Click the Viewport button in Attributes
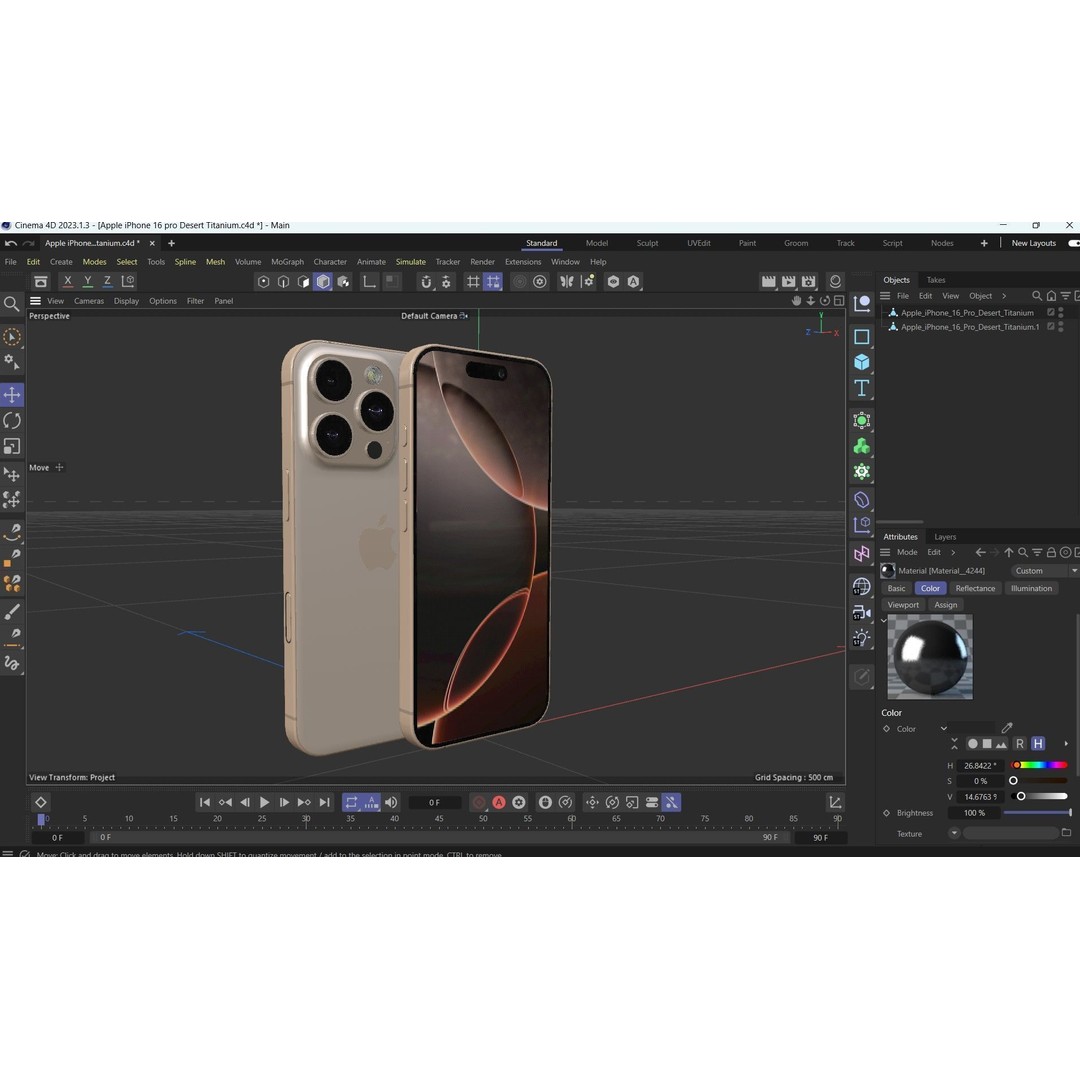 [903, 605]
